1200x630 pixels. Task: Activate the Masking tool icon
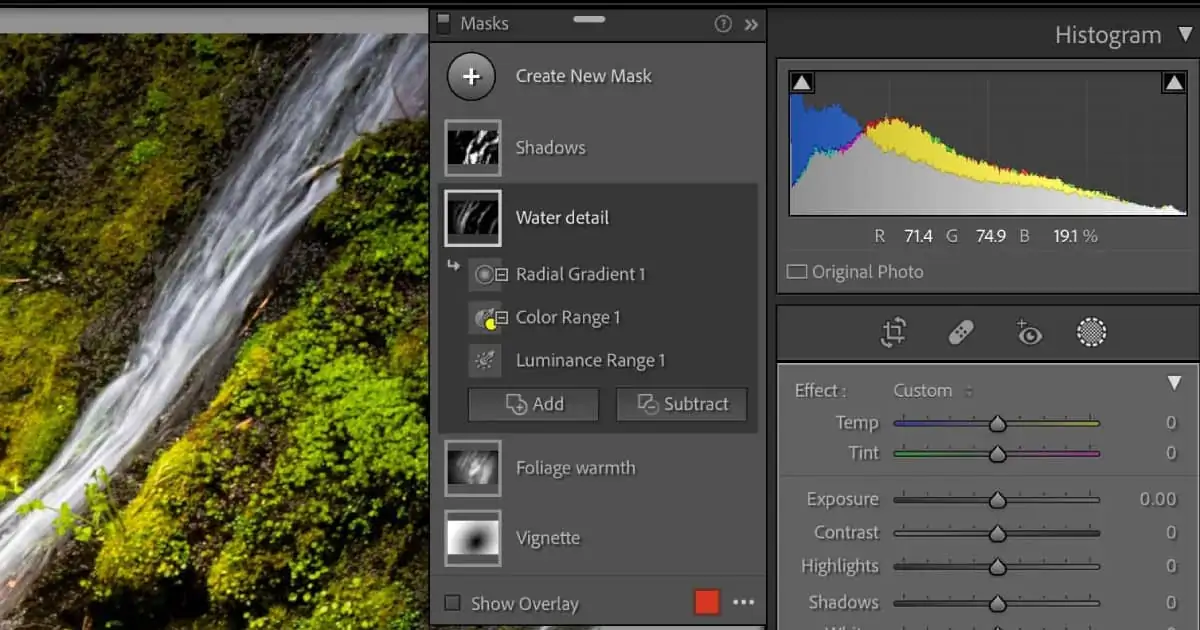click(x=1091, y=333)
